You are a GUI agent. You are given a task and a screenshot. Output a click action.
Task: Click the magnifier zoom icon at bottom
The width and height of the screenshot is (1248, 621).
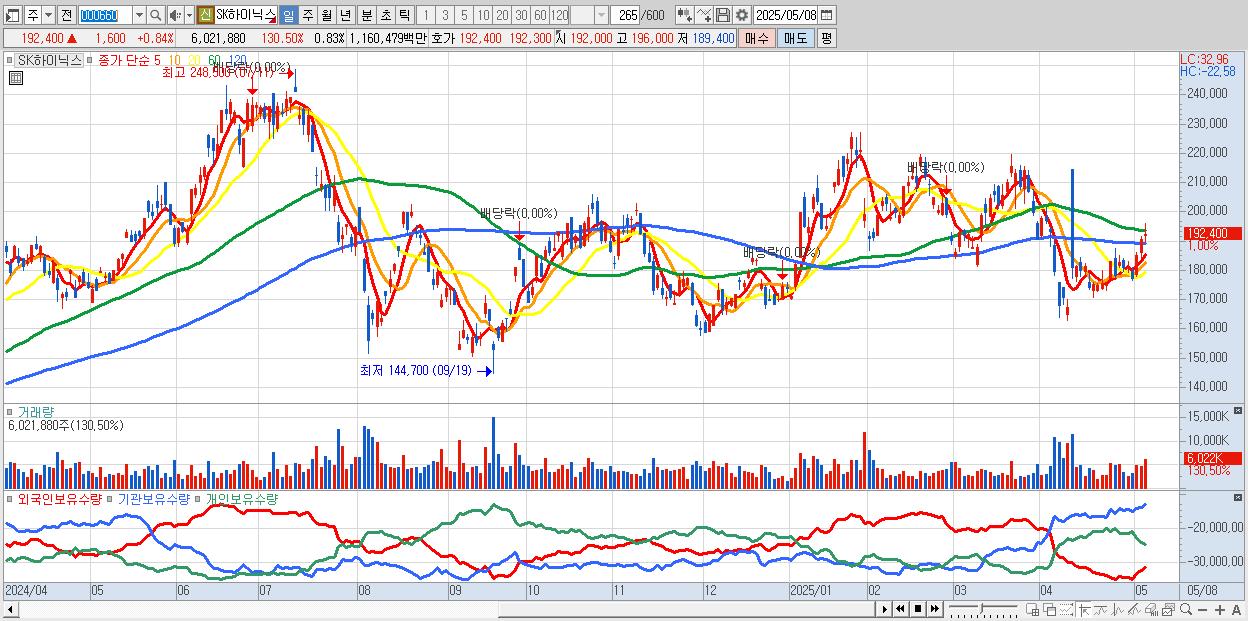[1186, 610]
